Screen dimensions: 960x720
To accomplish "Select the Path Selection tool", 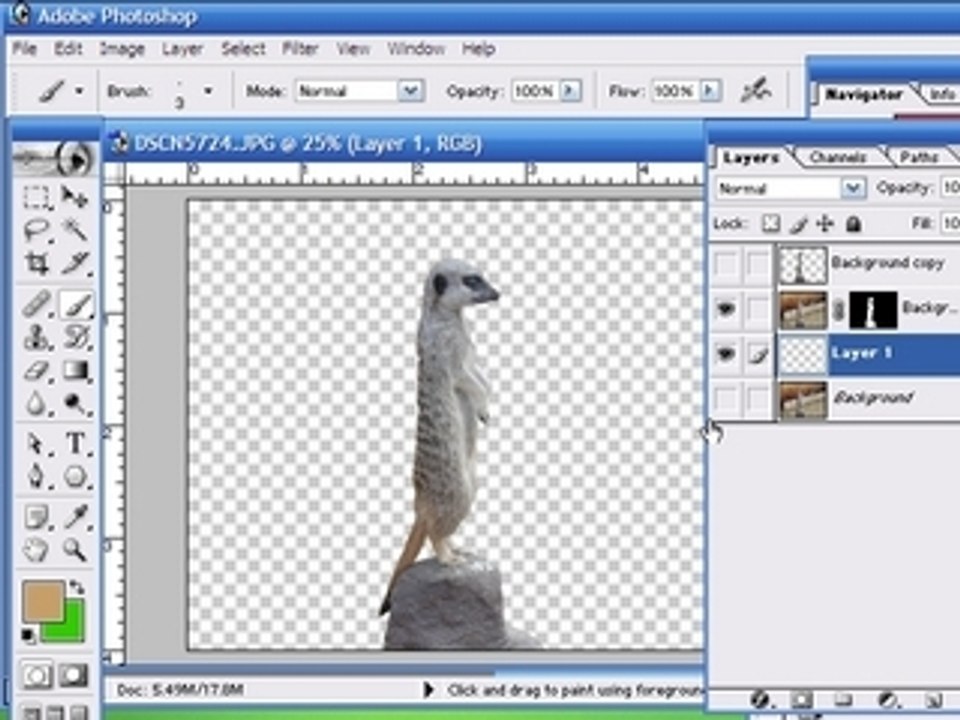I will [x=37, y=443].
